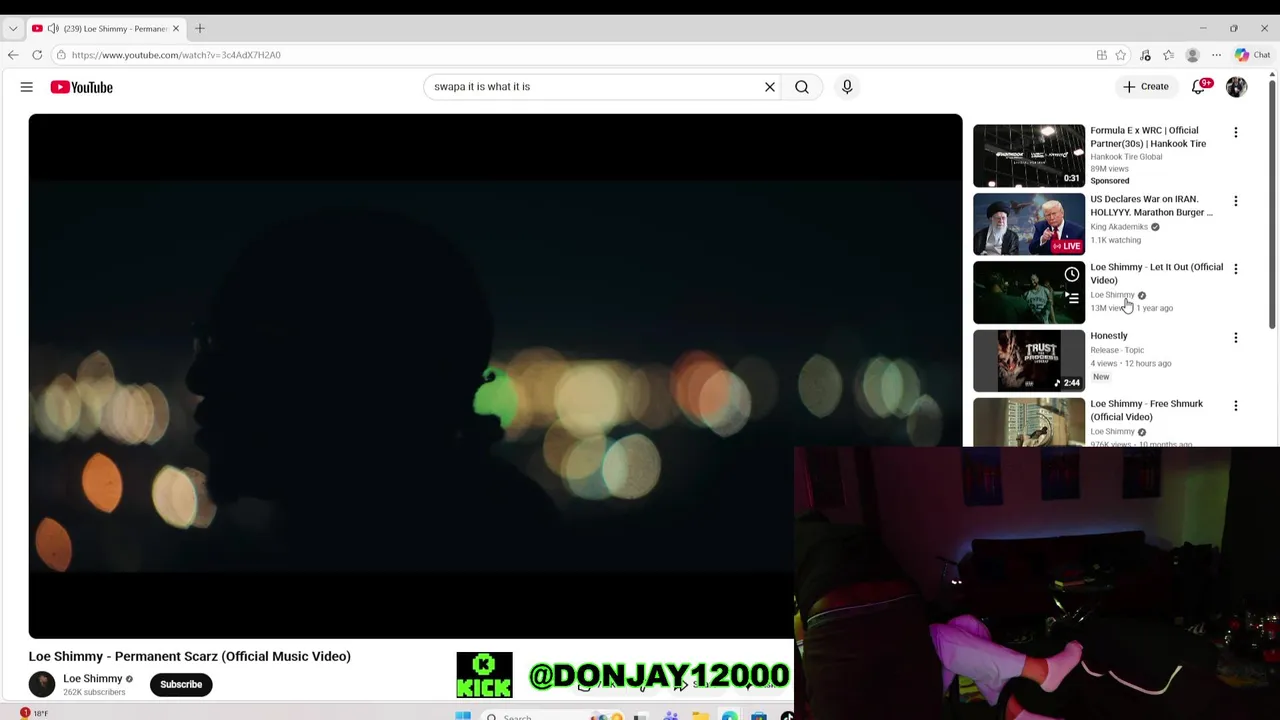Open Loe Shimmy channel name below video

point(92,679)
